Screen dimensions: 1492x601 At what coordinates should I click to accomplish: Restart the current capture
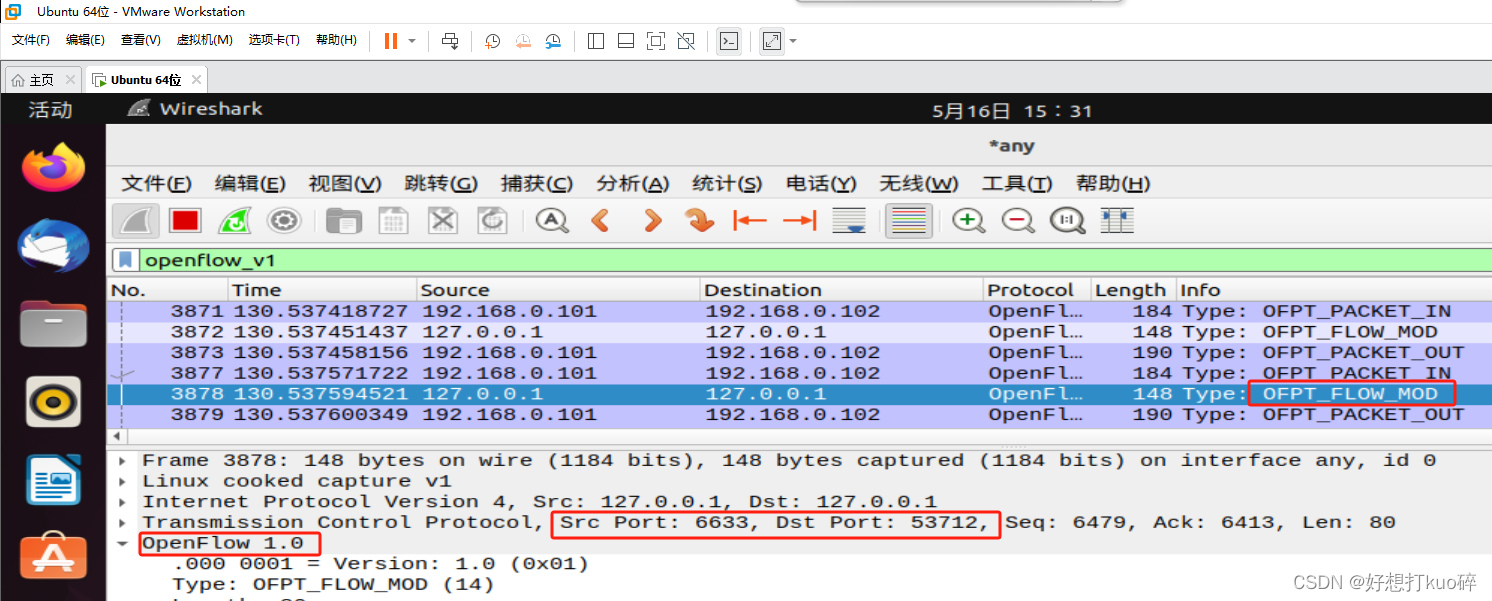coord(235,220)
